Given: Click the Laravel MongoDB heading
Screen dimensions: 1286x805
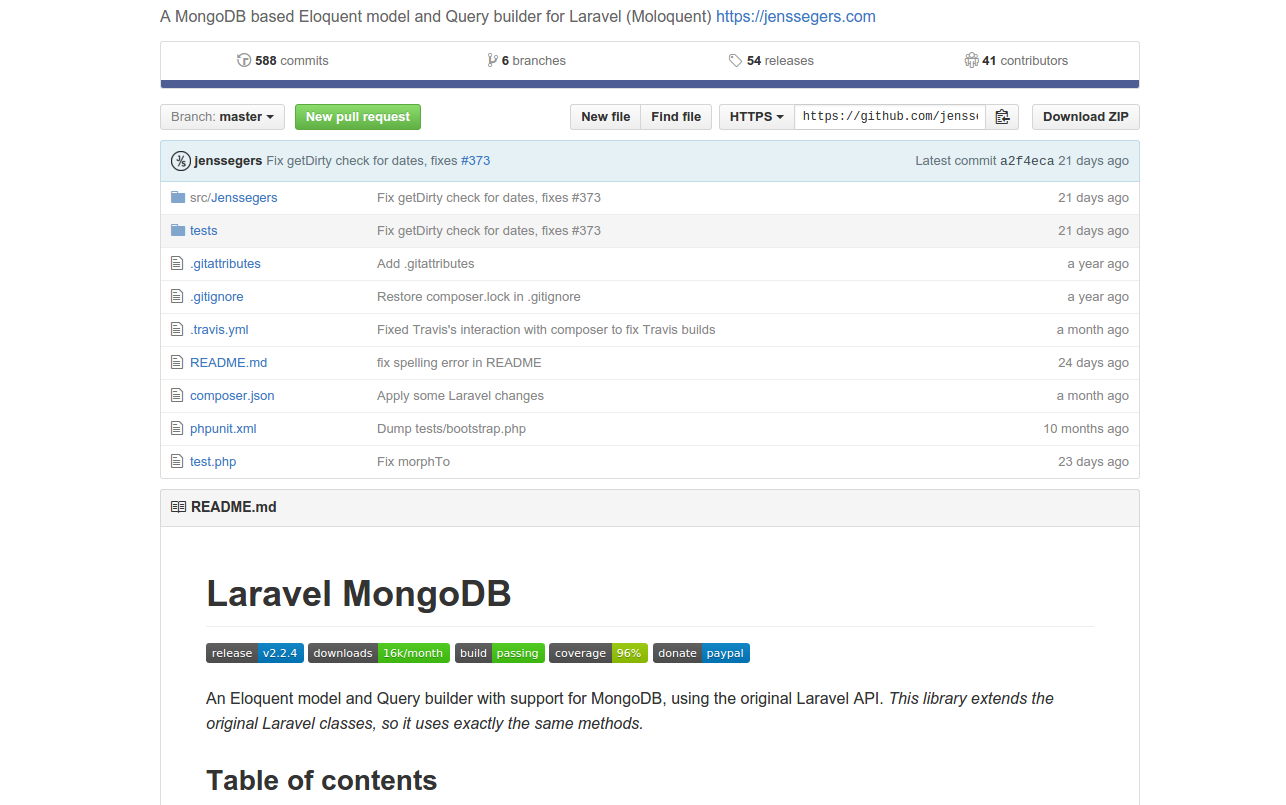Looking at the screenshot, I should (x=358, y=594).
